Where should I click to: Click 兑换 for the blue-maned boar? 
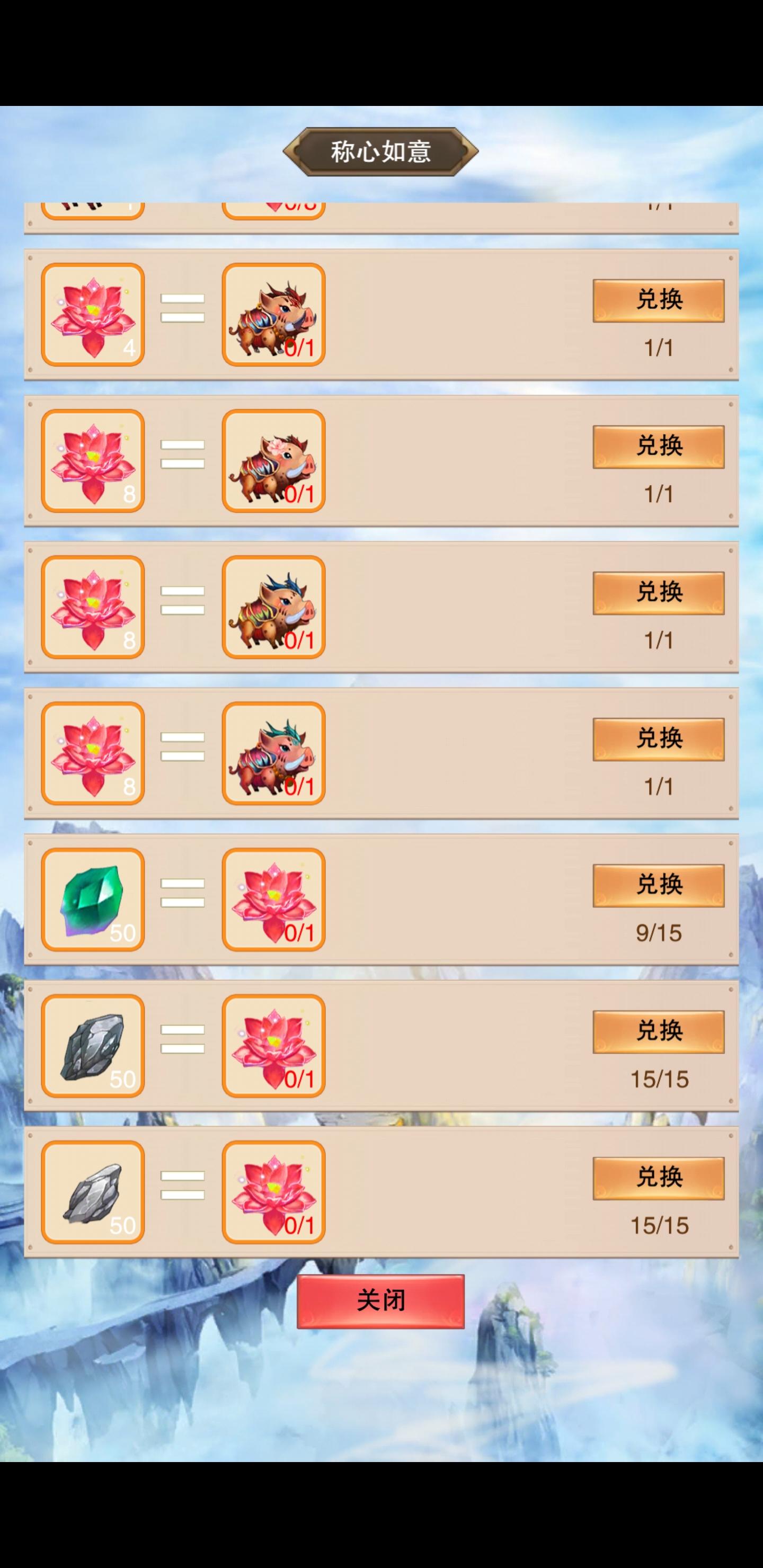[658, 593]
